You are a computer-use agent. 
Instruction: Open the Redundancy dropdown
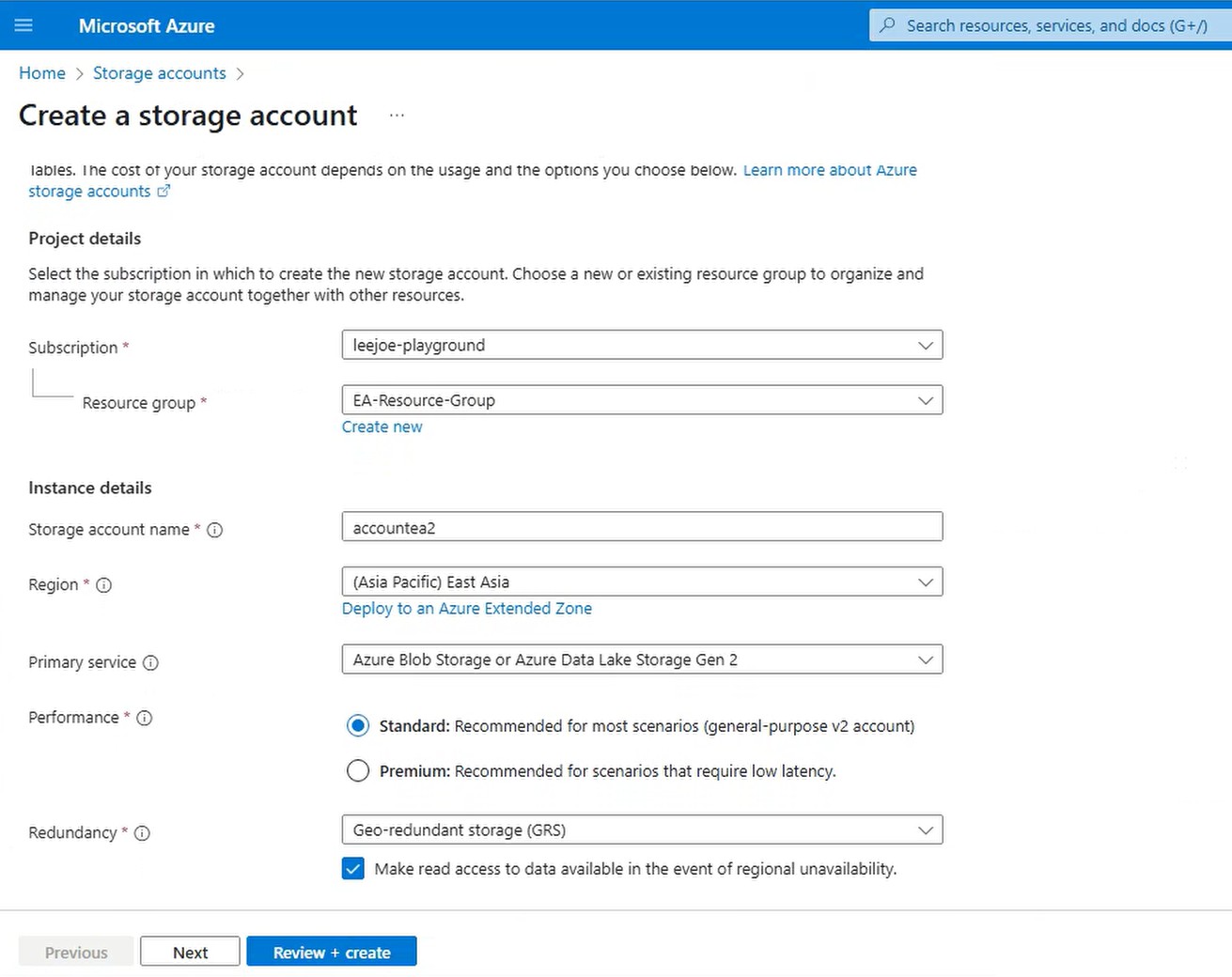tap(642, 830)
